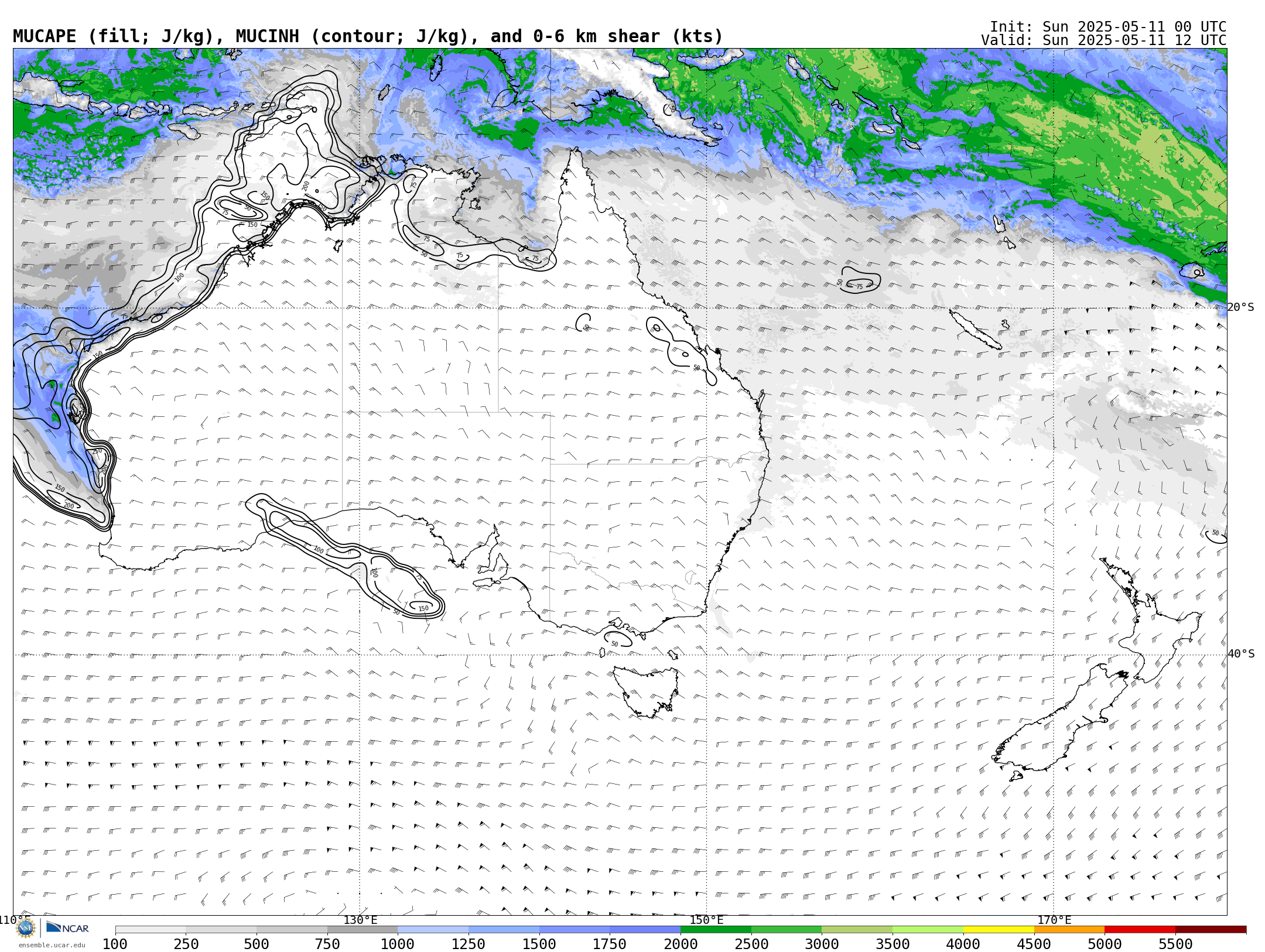Click the colorbar label 3500
Image resolution: width=1265 pixels, height=952 pixels.
click(x=893, y=944)
